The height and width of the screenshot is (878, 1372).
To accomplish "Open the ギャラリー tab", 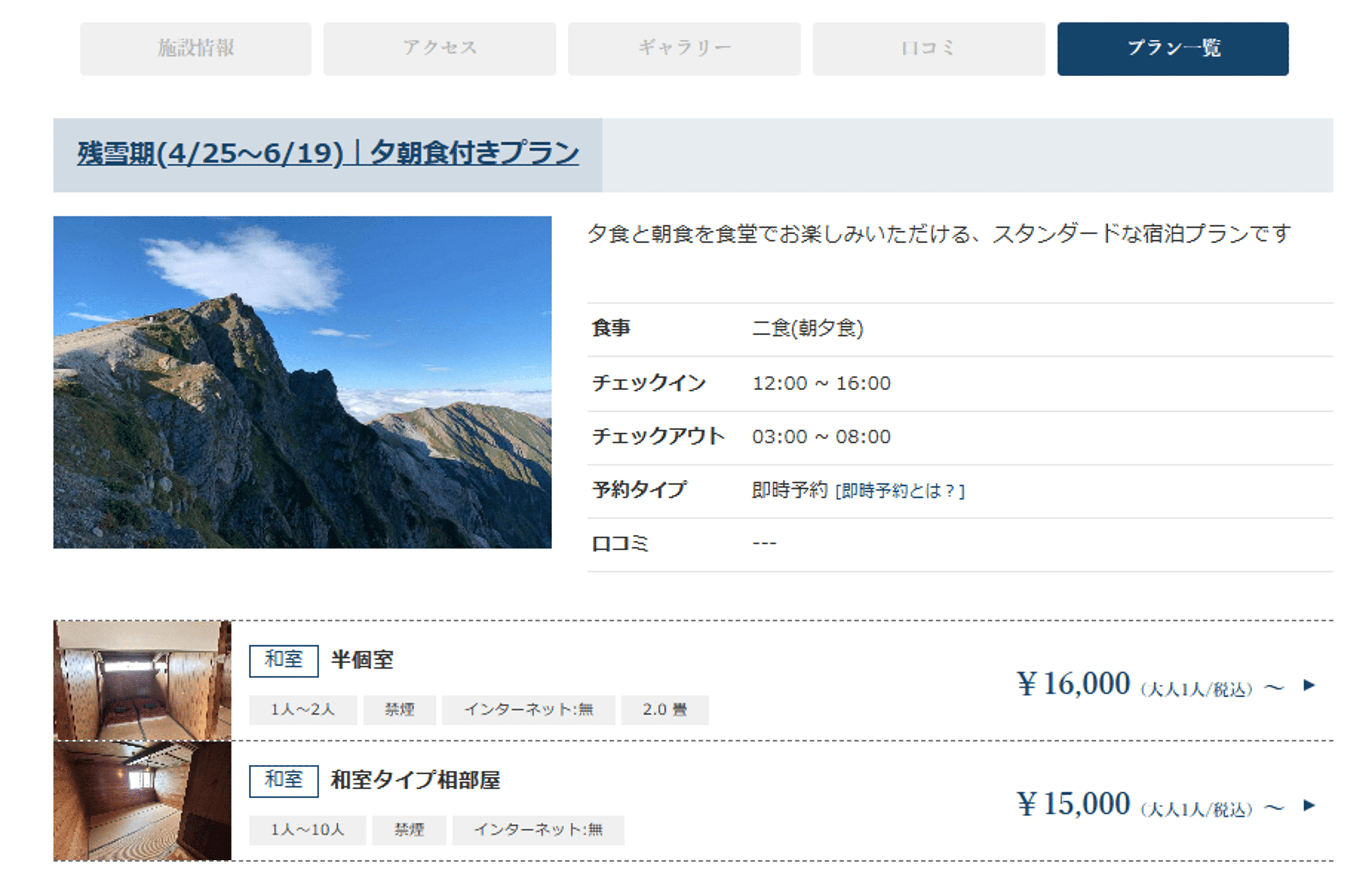I will 684,48.
